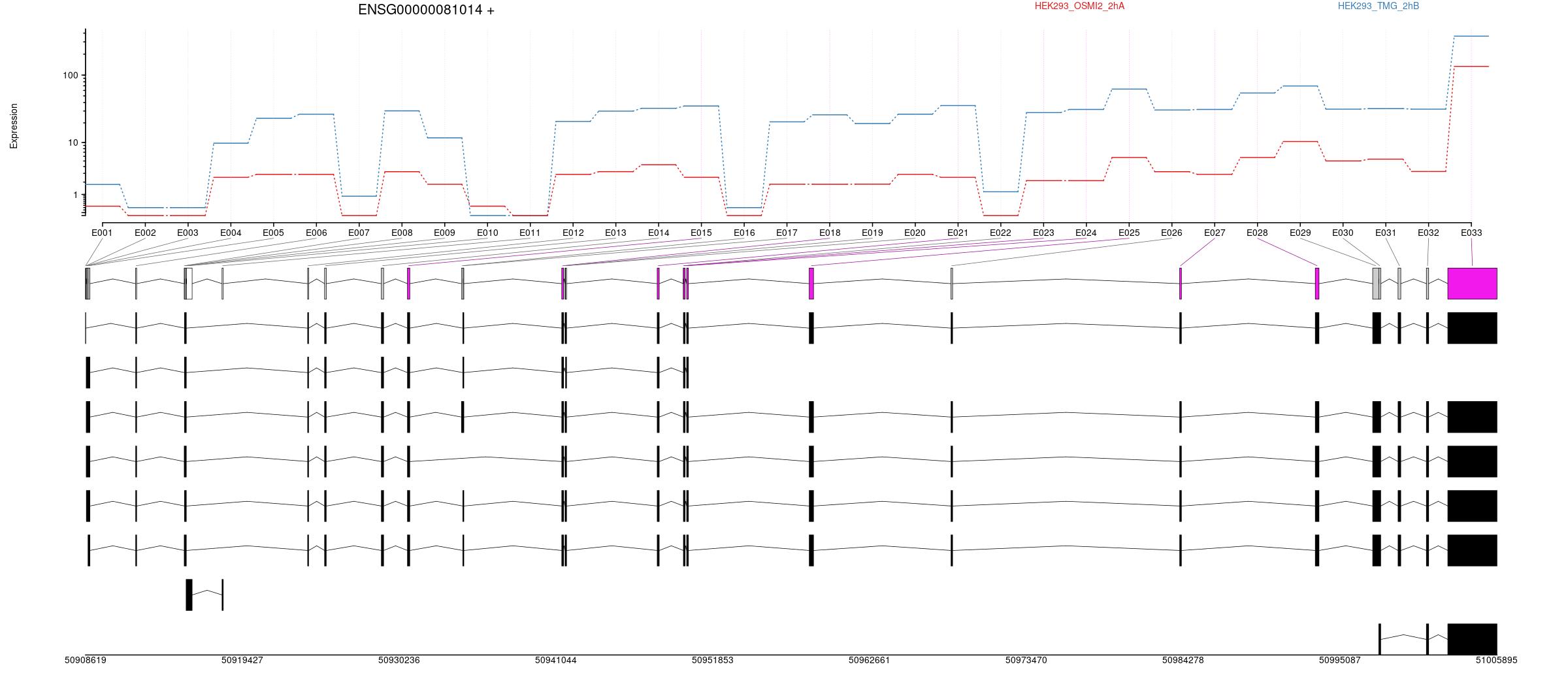Click exon label E012
This screenshot has height=673, width=1568.
coord(573,233)
